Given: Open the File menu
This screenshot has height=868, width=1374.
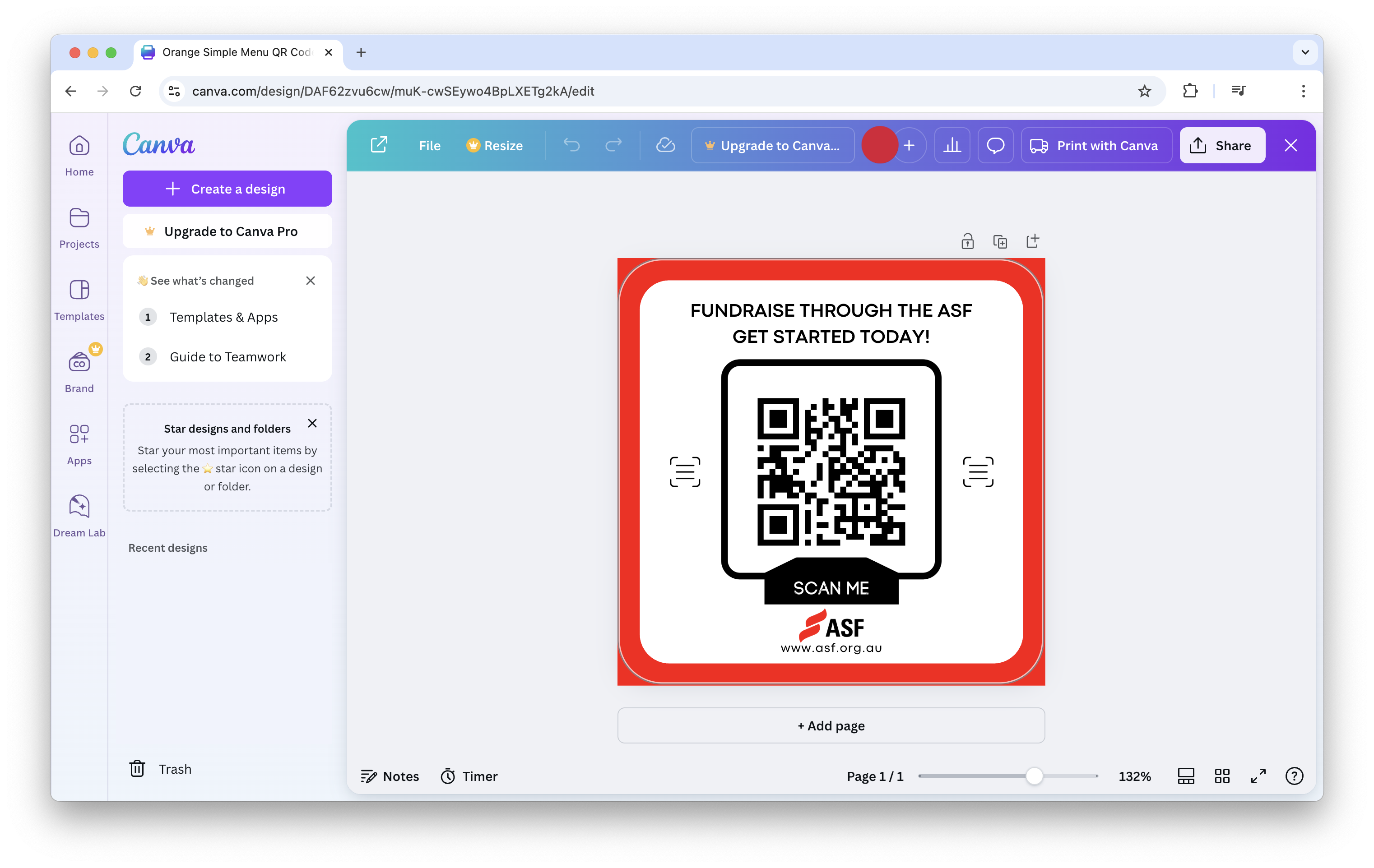Looking at the screenshot, I should (x=430, y=145).
